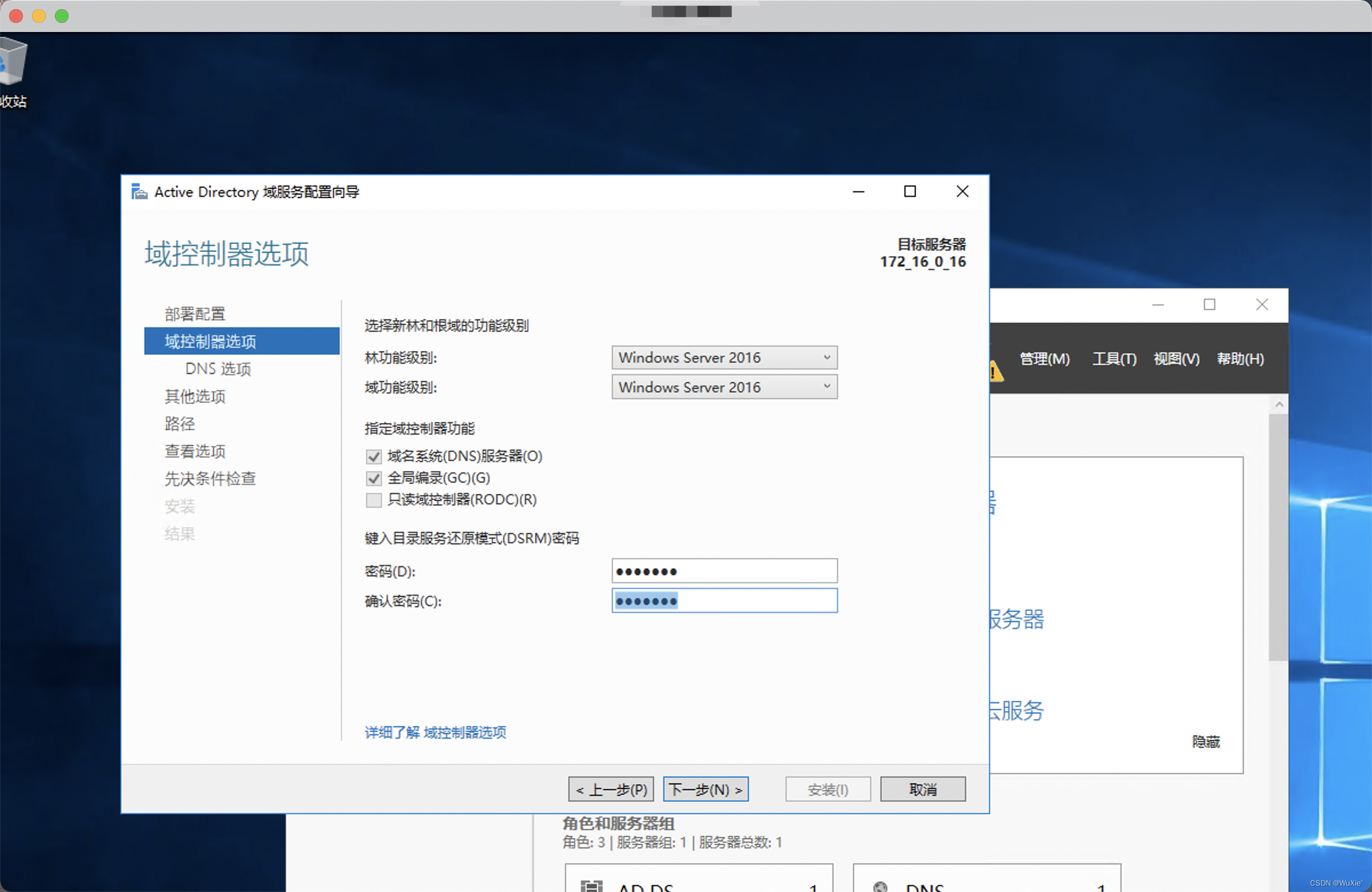Maximize the Server Manager window
Viewport: 1372px width, 892px height.
click(1210, 304)
